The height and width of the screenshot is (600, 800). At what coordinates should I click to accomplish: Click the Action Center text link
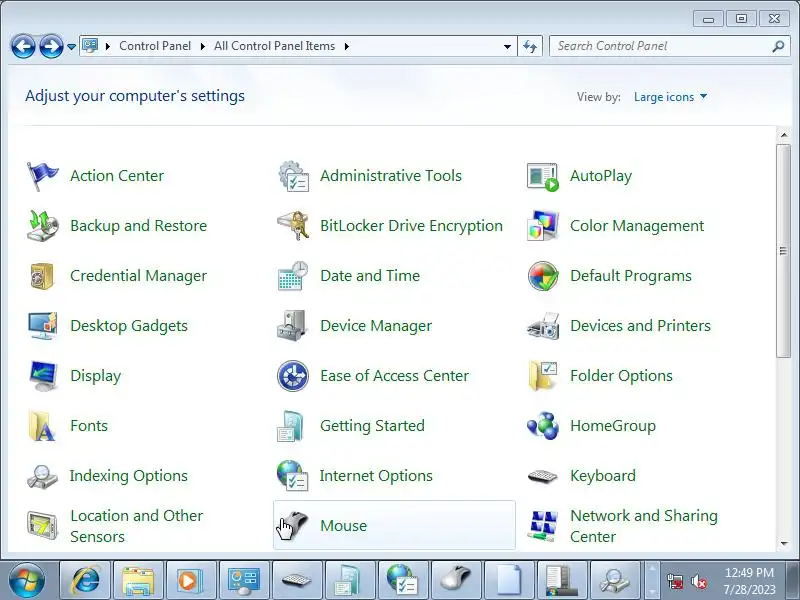117,176
